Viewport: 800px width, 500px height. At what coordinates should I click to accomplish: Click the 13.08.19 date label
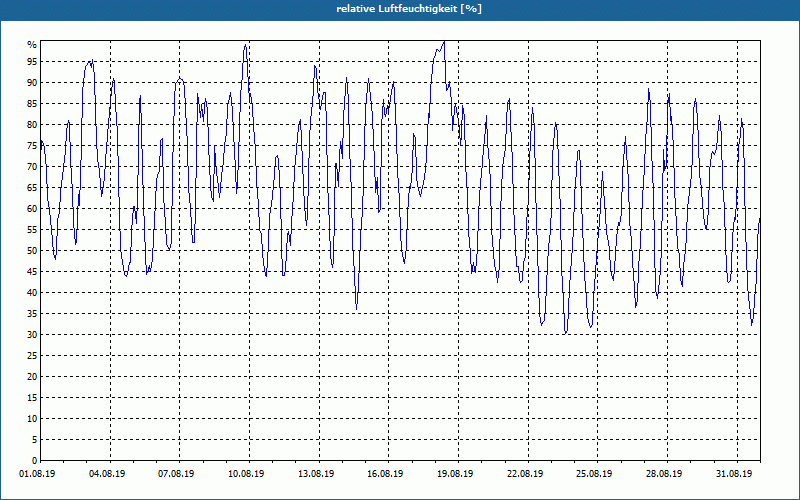point(316,474)
